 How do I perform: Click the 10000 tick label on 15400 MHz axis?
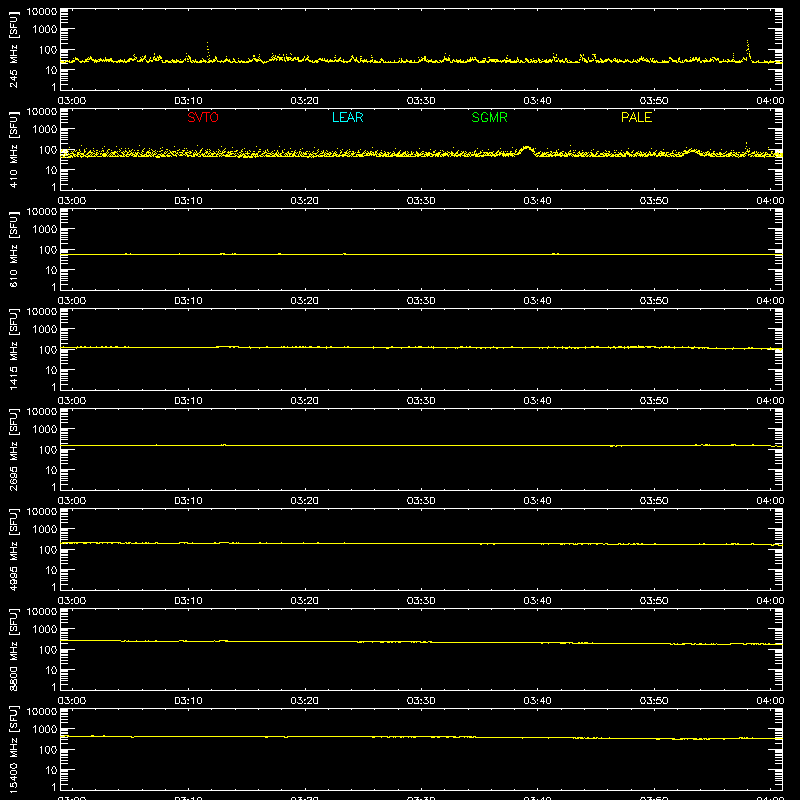tap(42, 712)
